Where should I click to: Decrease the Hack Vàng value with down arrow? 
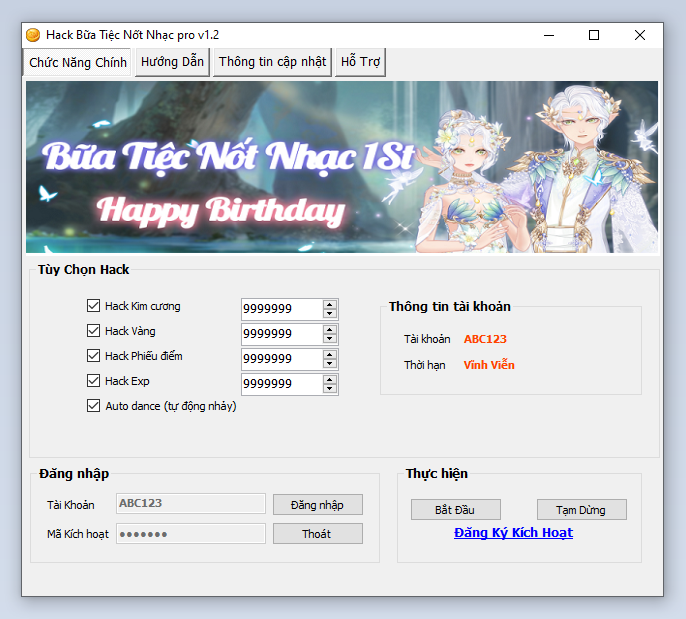[330, 338]
